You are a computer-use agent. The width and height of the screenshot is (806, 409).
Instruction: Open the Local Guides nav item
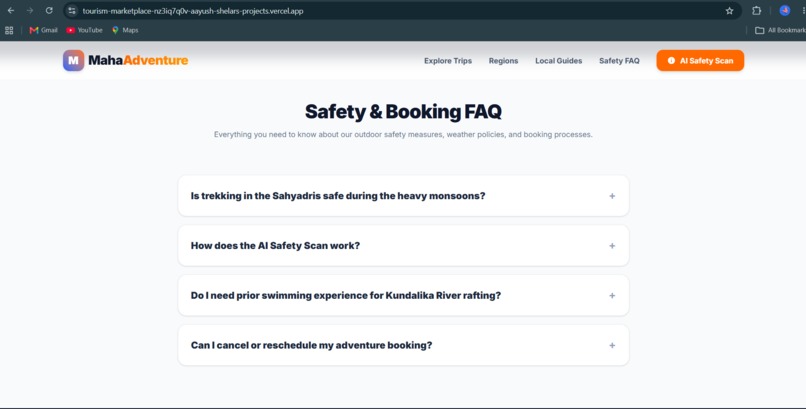(559, 61)
